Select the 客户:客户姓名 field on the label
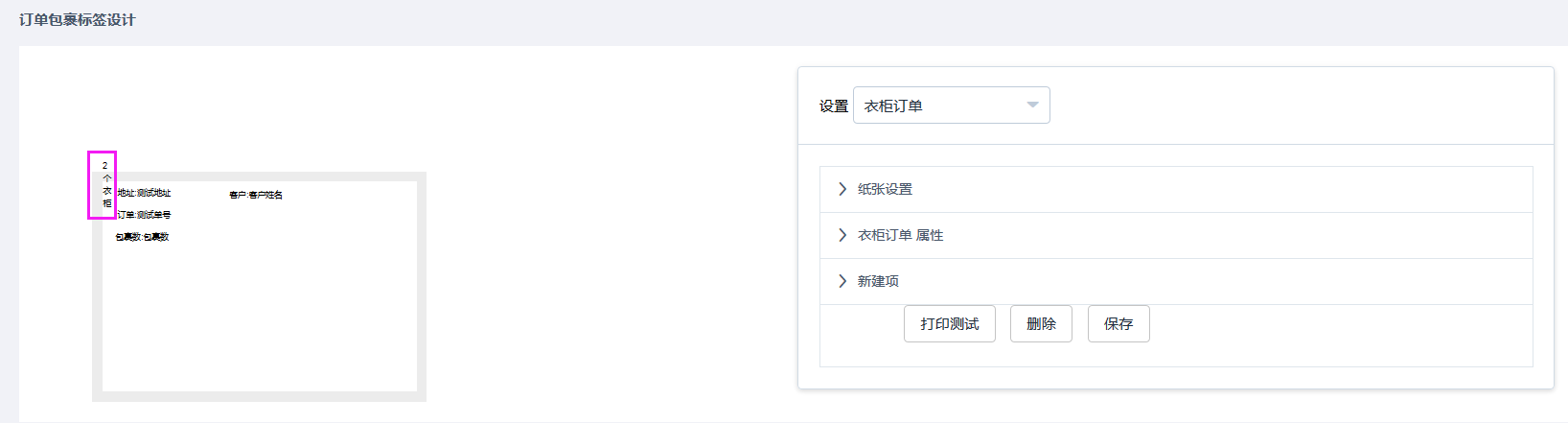 [x=256, y=195]
